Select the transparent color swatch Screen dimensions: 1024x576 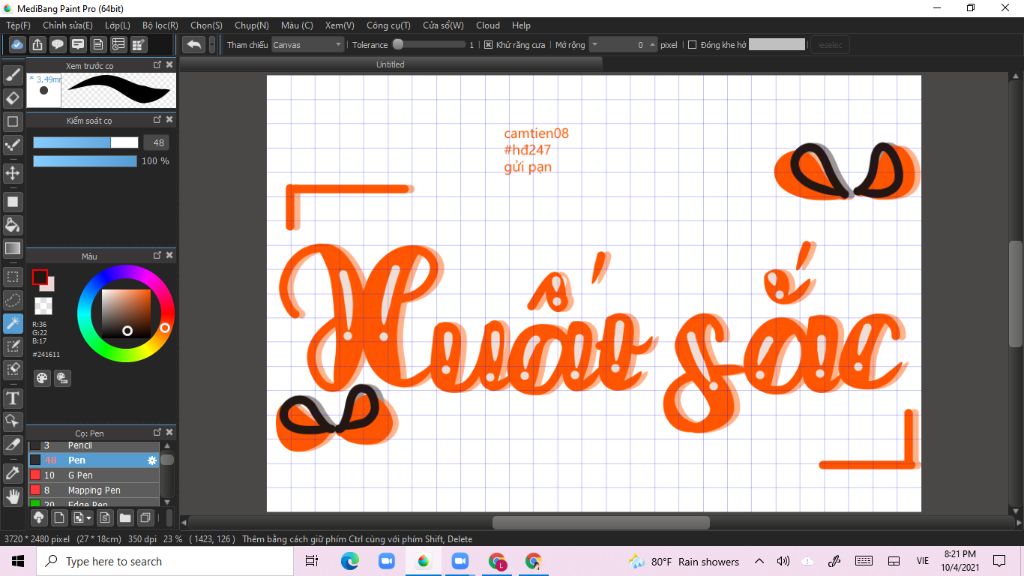tap(43, 306)
